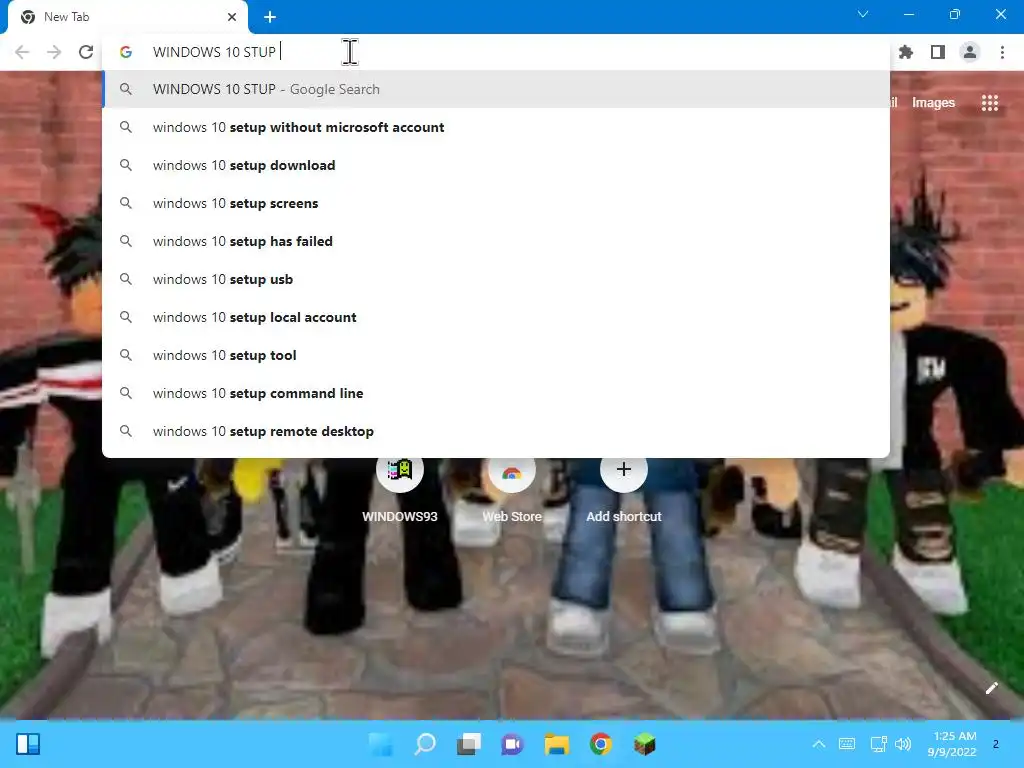Open the volume speaker tray icon
Viewport: 1024px width, 768px height.
pyautogui.click(x=903, y=744)
